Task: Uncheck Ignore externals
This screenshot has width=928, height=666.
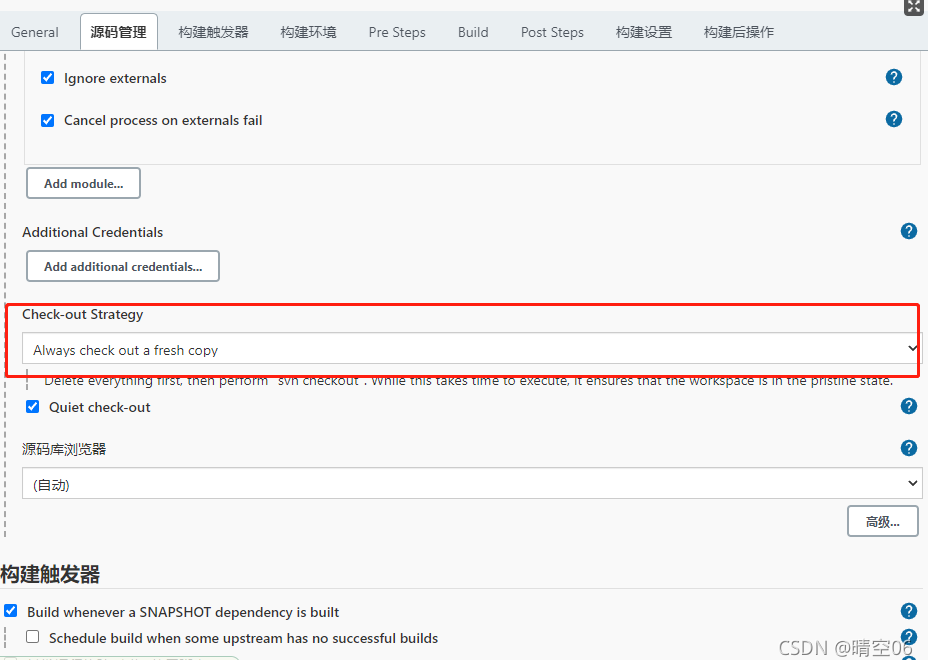Action: [x=47, y=78]
